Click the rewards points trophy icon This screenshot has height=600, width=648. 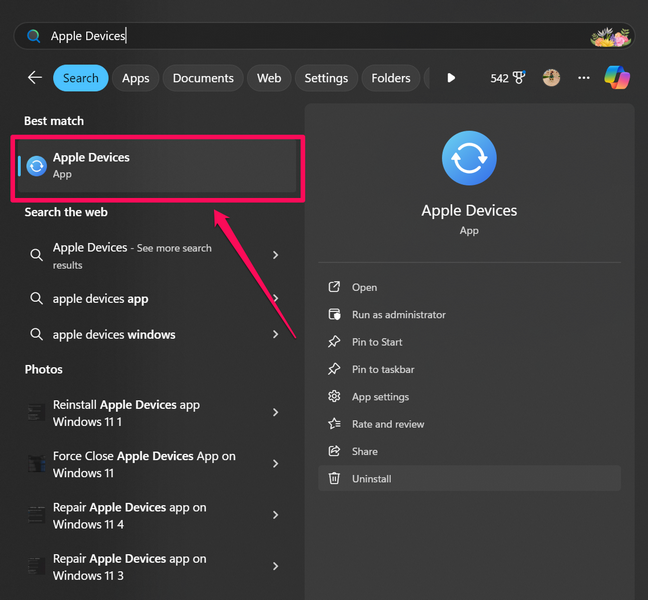tap(518, 78)
